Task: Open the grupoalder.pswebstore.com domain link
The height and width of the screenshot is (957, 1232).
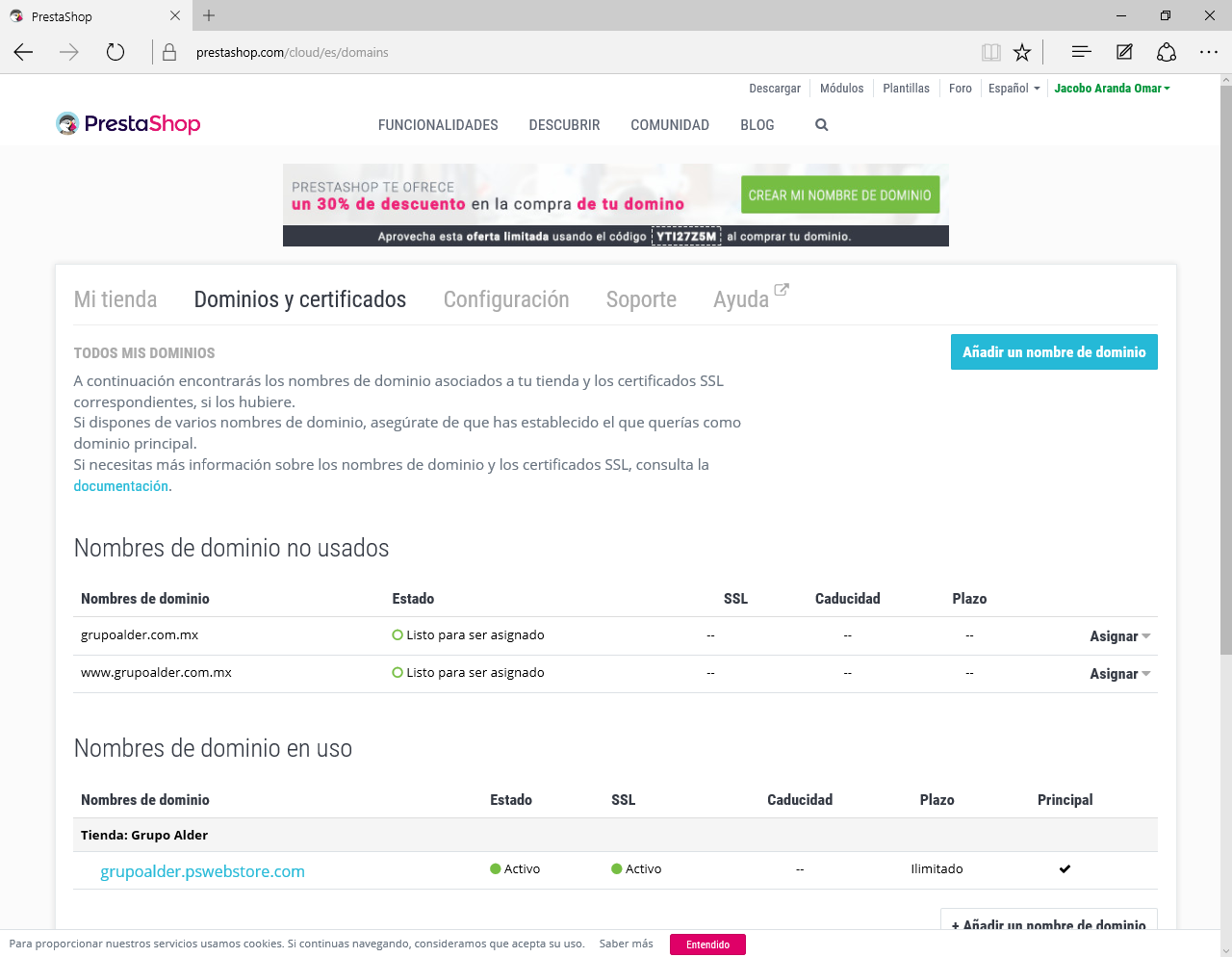Action: click(202, 871)
